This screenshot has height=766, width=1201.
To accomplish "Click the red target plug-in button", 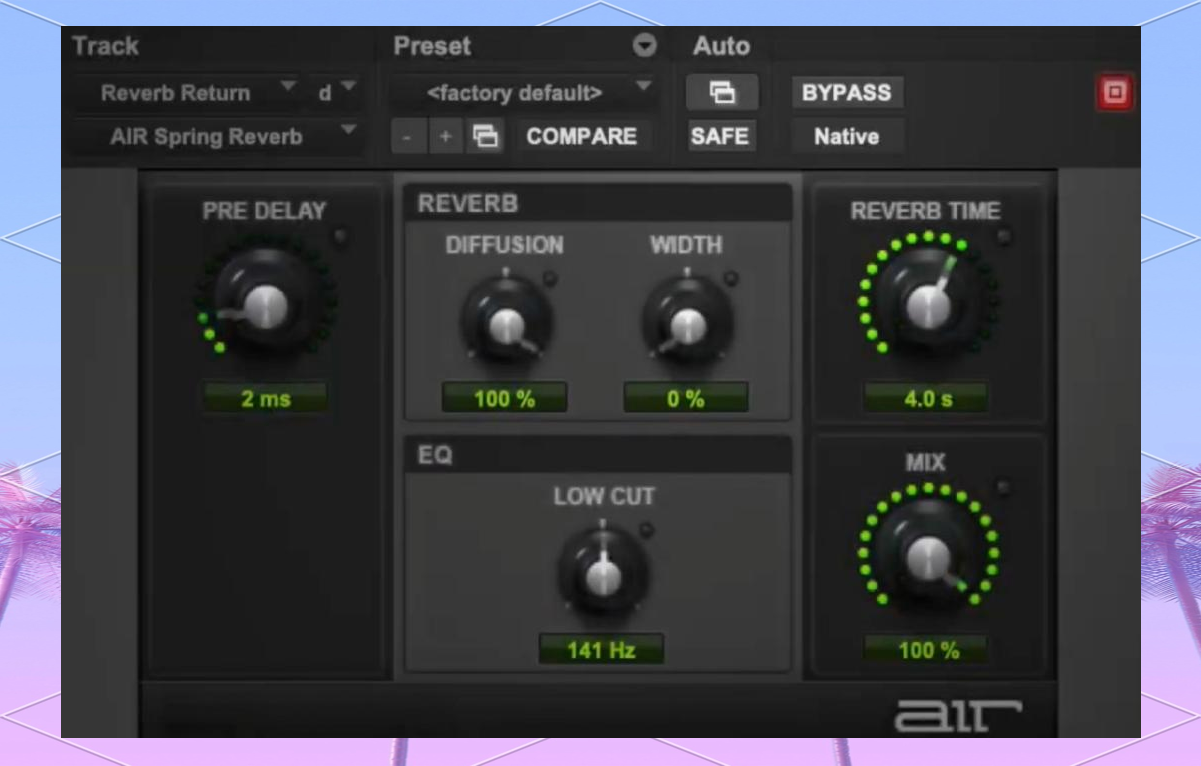I will point(1114,93).
